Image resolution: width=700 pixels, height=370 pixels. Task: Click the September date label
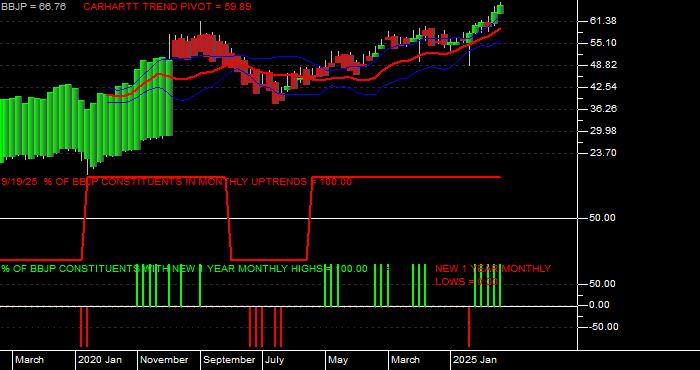[229, 360]
